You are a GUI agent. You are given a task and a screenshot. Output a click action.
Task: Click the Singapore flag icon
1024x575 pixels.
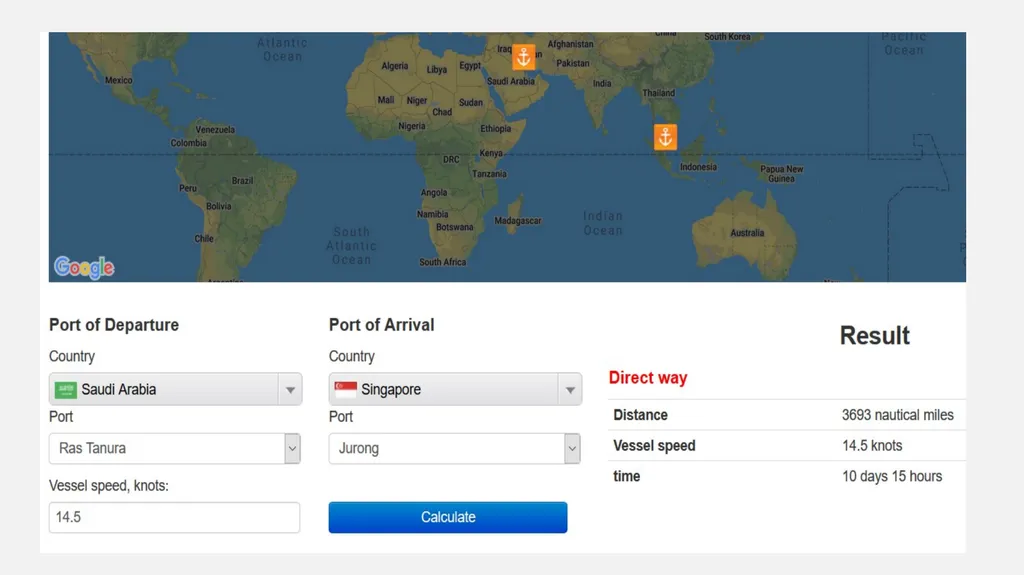(345, 390)
